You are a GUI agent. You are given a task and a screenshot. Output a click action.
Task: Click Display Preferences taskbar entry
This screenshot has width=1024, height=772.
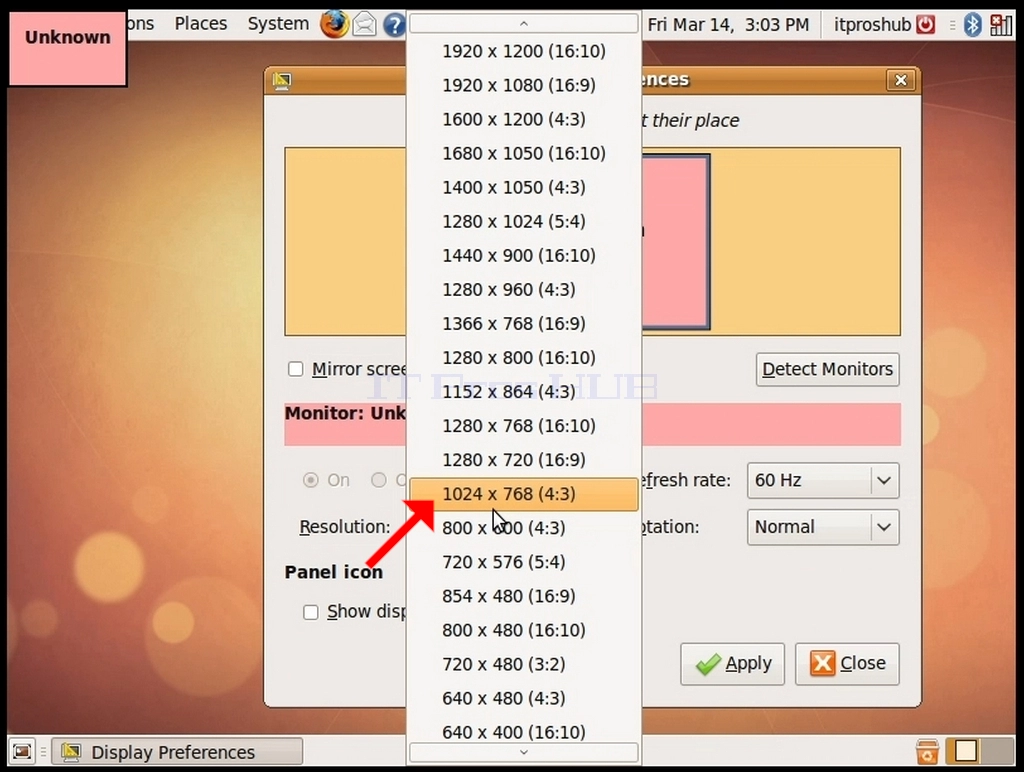(x=177, y=752)
